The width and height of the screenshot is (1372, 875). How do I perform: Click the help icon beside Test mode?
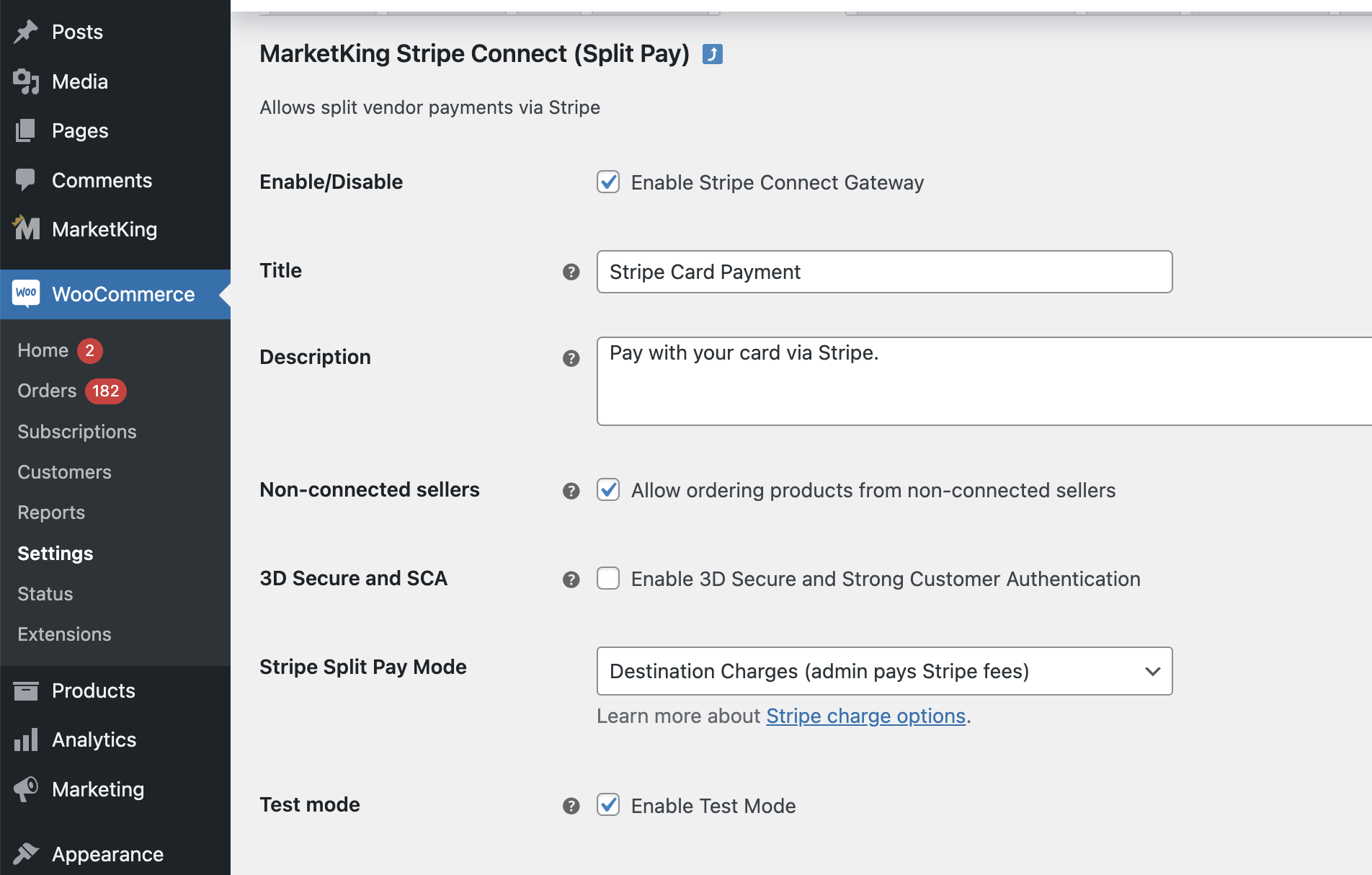(x=571, y=806)
